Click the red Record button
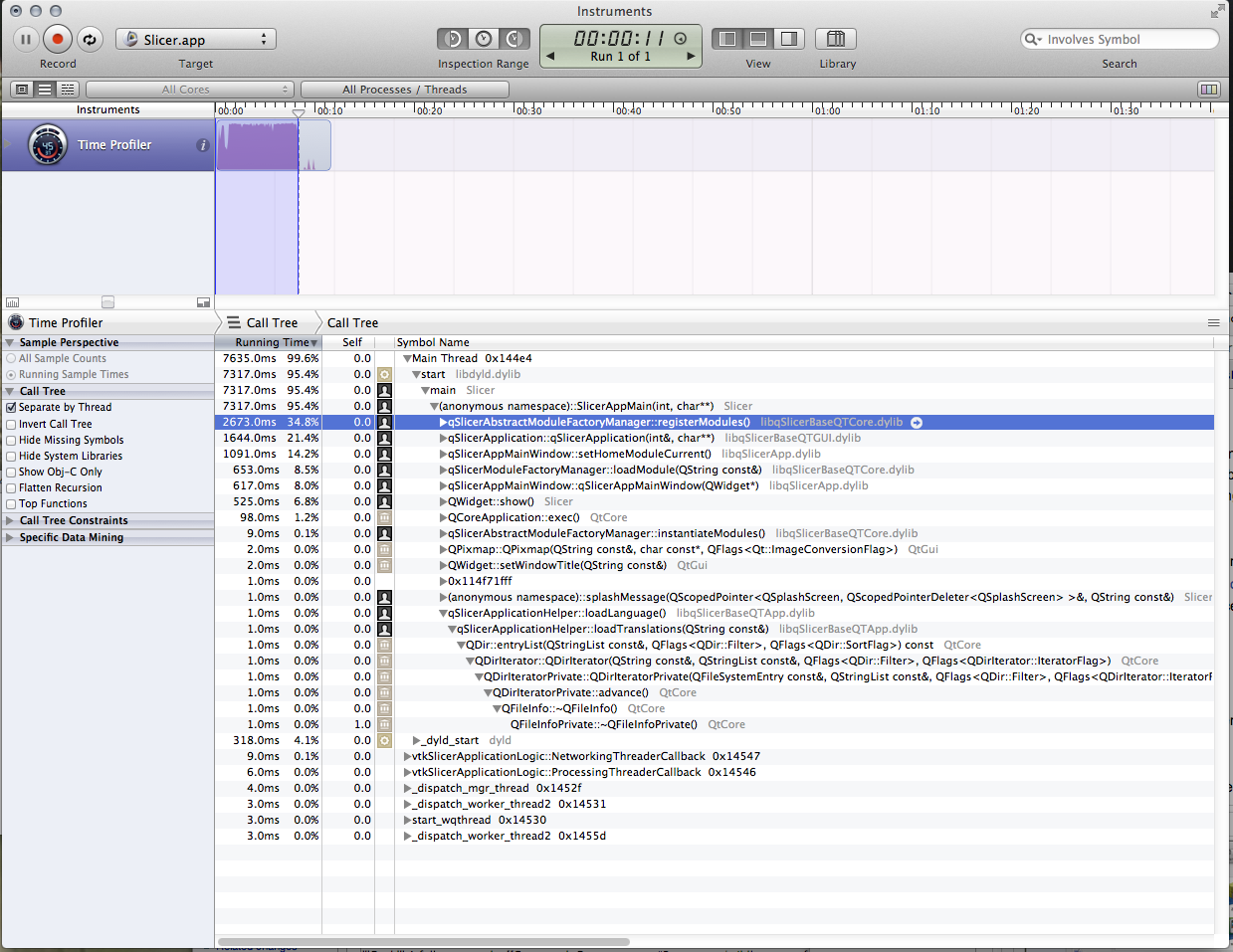The image size is (1233, 952). (x=58, y=40)
